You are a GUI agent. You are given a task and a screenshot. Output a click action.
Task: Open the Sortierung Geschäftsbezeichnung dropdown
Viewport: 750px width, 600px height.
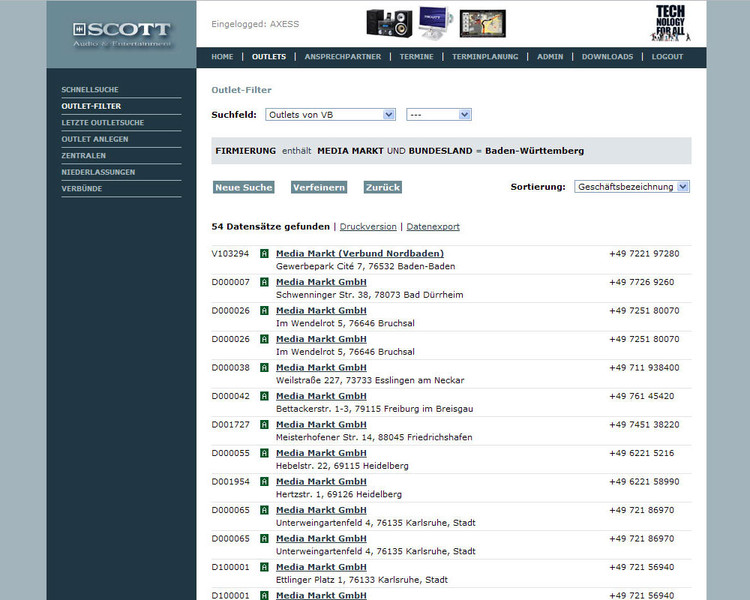pyautogui.click(x=632, y=187)
